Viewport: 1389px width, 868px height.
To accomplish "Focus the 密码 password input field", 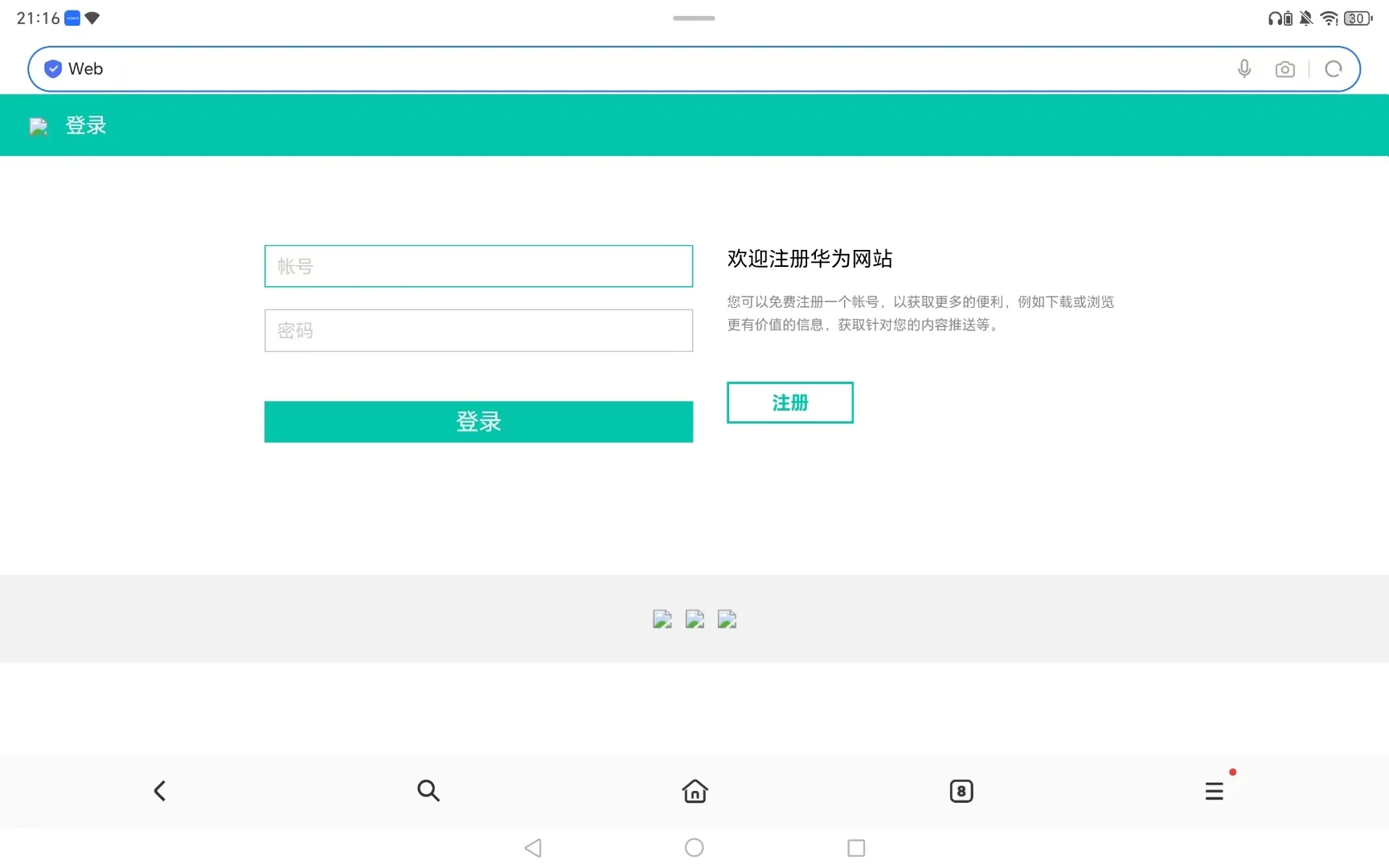I will 478,330.
